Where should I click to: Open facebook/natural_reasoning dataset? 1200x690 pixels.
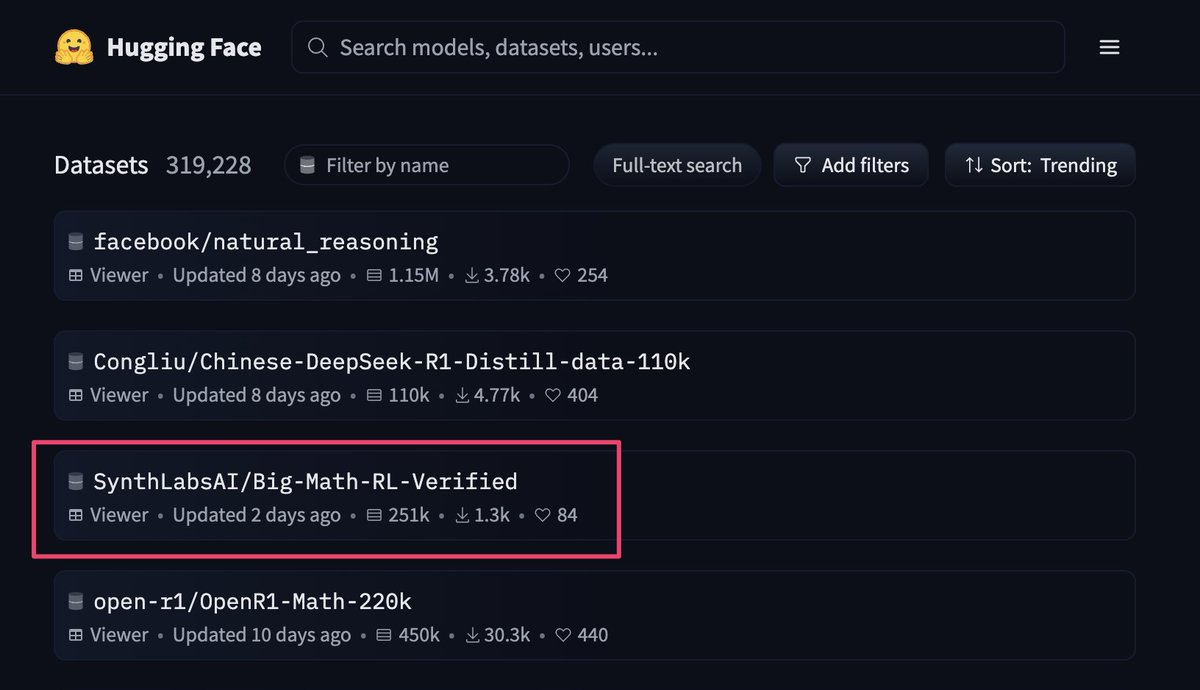point(266,241)
